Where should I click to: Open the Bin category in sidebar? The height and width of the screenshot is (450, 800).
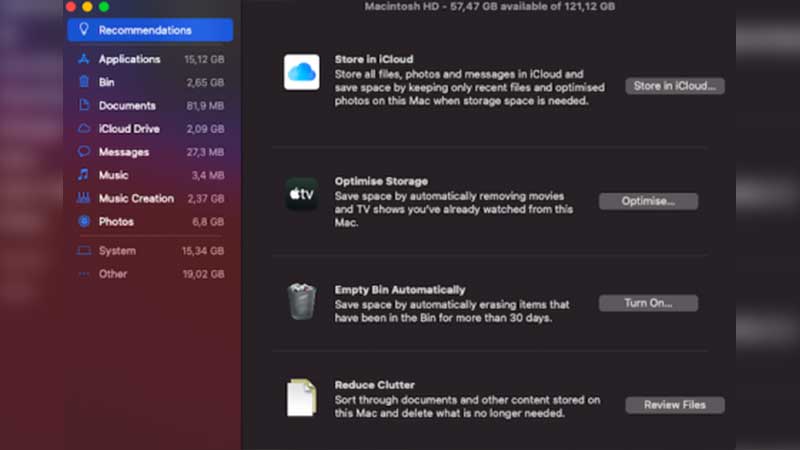click(150, 82)
